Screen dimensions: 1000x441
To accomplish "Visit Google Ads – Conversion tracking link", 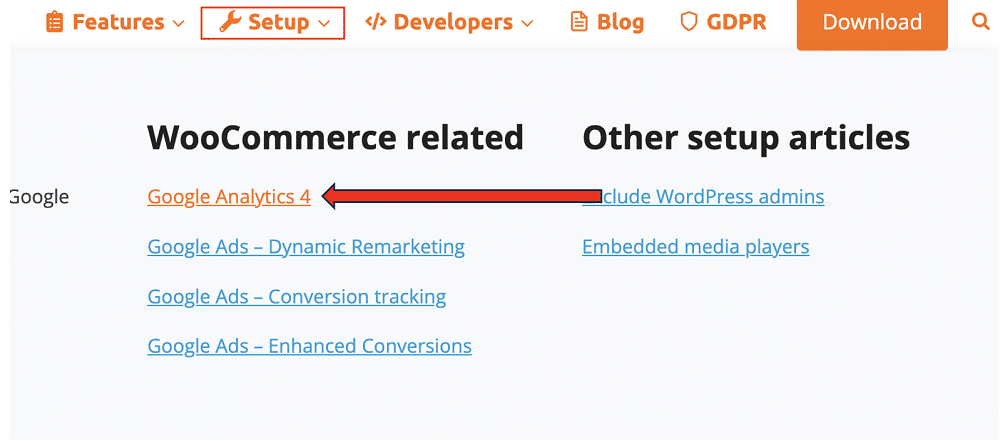I will click(x=297, y=297).
